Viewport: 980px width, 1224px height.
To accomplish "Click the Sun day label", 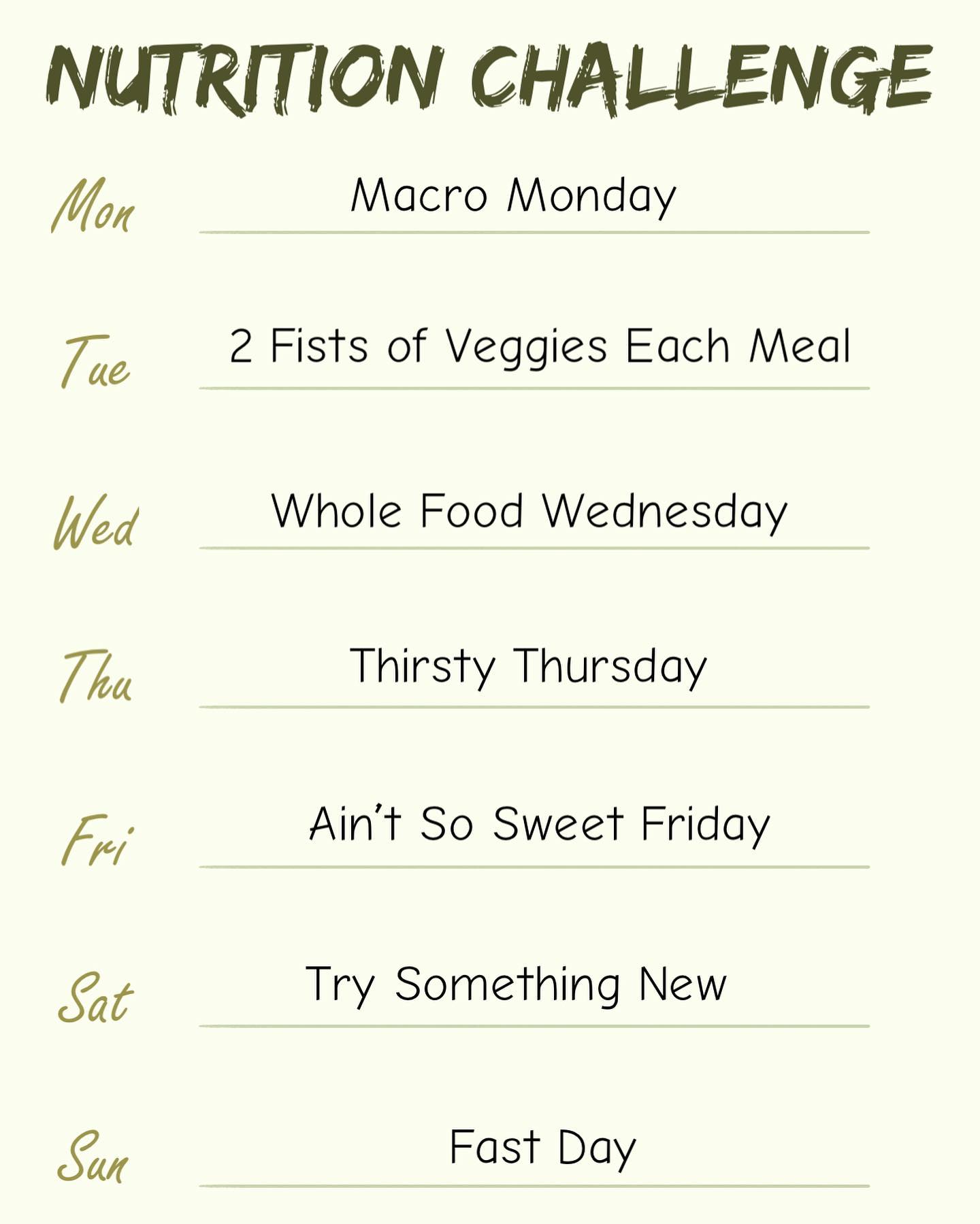I will [93, 1157].
